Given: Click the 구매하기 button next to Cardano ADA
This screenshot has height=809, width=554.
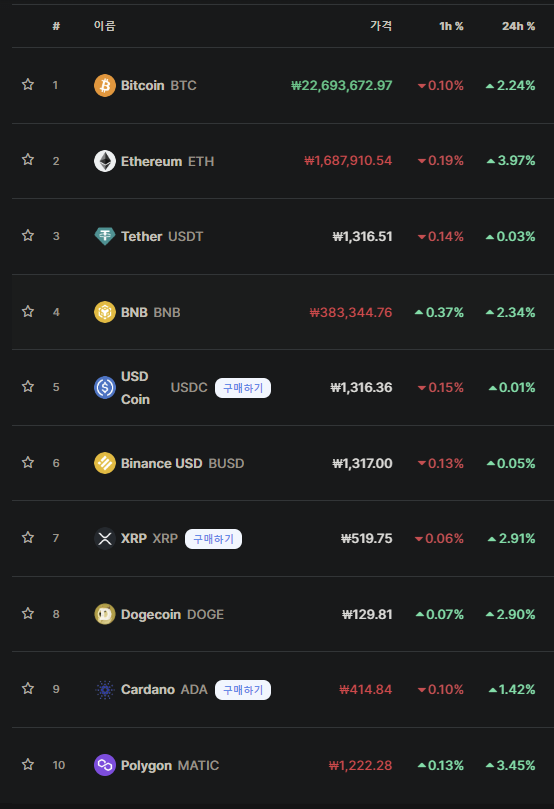Looking at the screenshot, I should [243, 690].
